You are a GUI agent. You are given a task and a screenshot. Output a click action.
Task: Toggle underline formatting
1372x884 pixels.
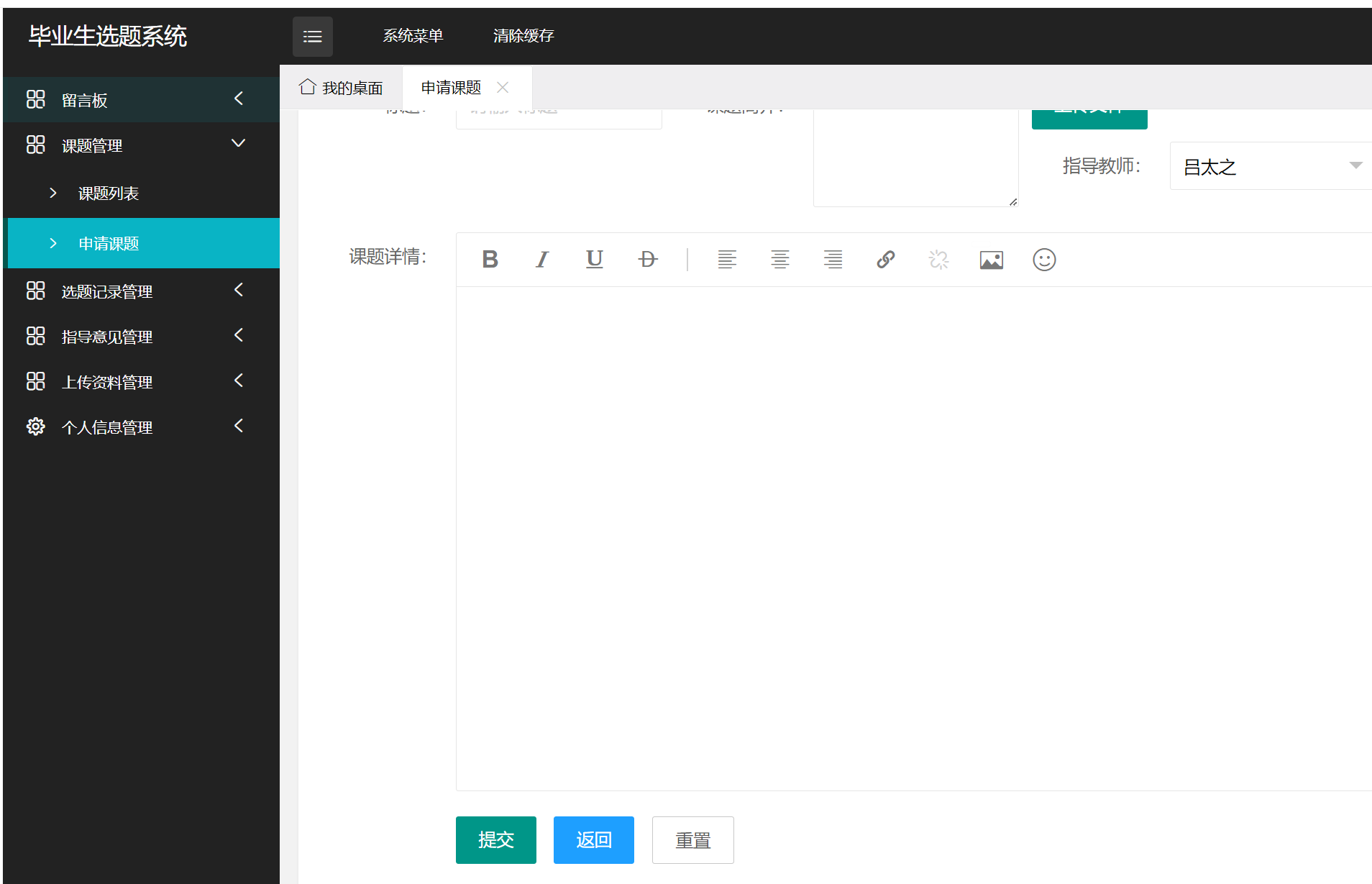[x=594, y=260]
